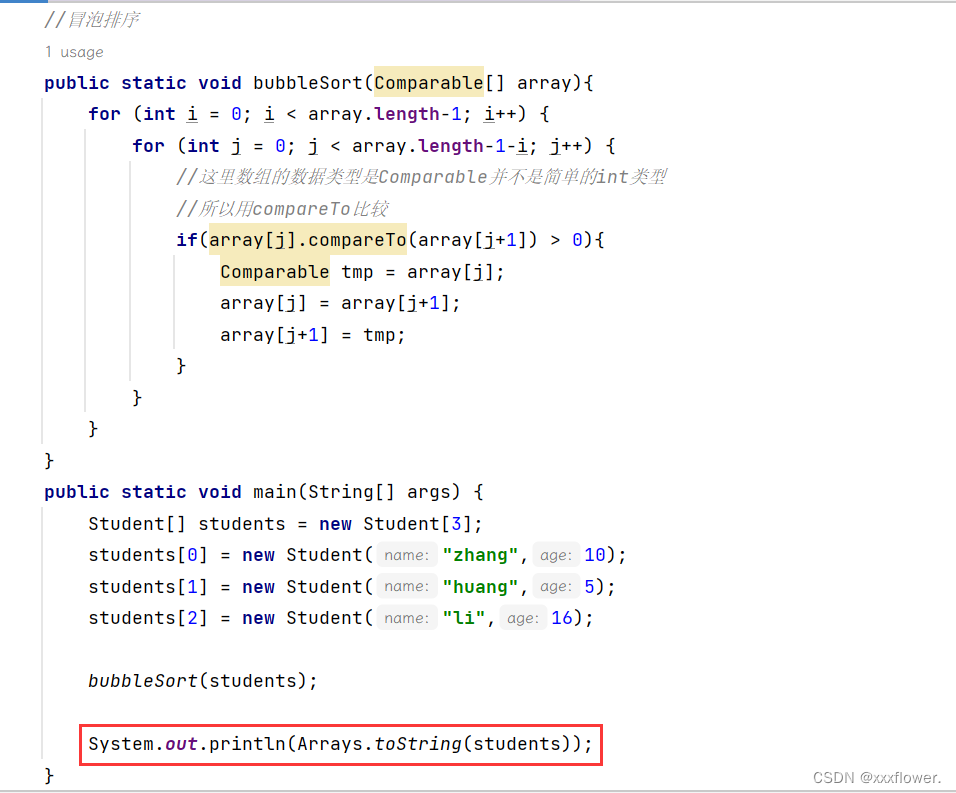Click the "//冒泡排序" comment line
Viewport: 956px width, 793px height.
91,20
